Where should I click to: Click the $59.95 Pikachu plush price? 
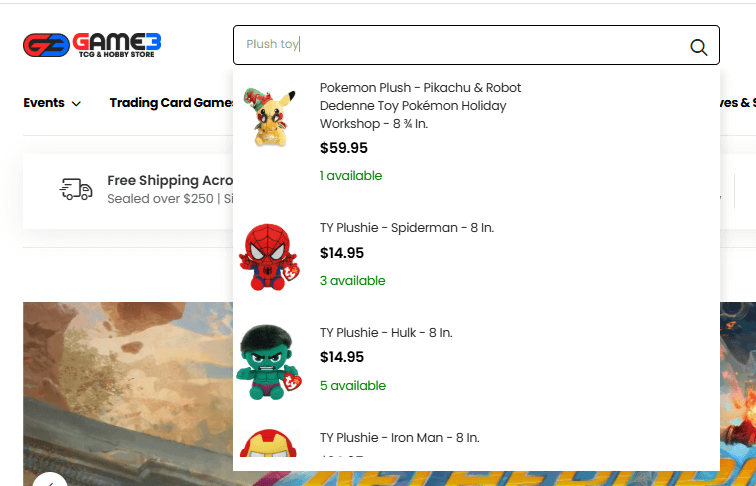pyautogui.click(x=344, y=148)
